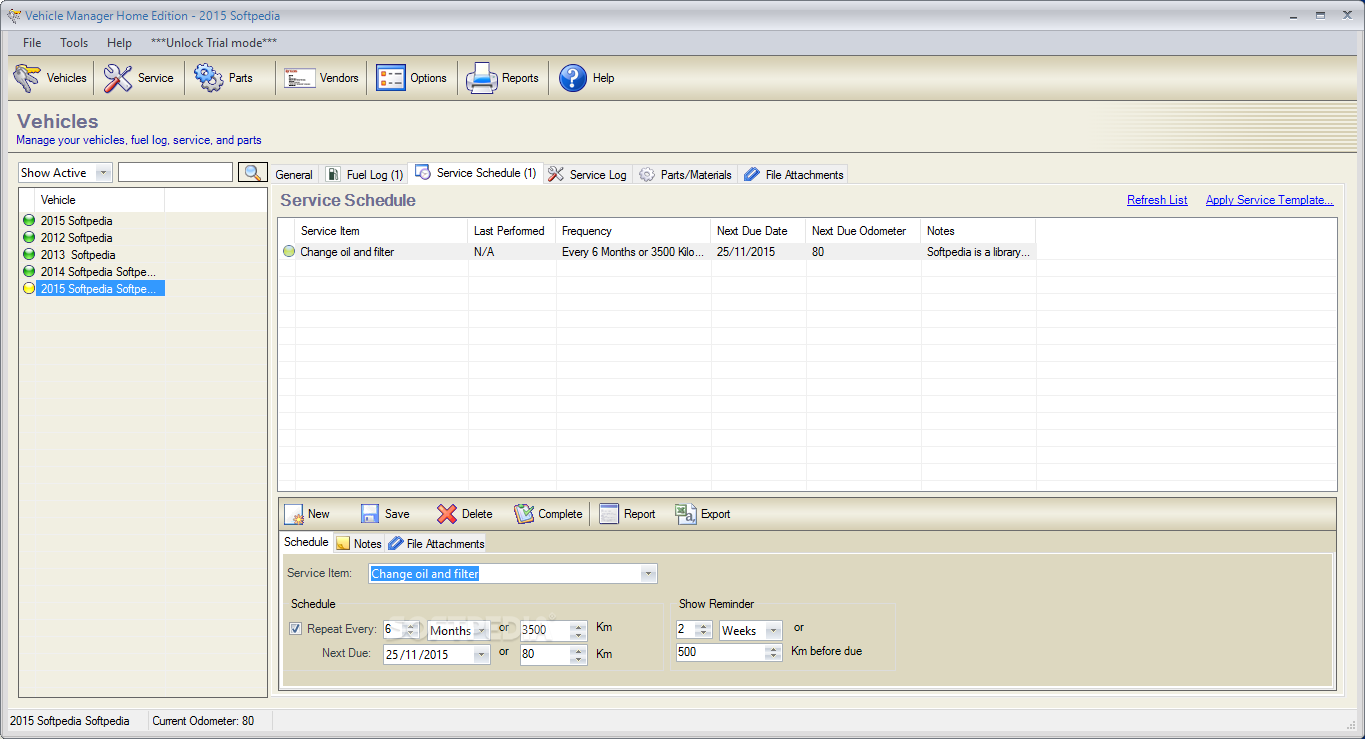Click status dot of Change oil row
The width and height of the screenshot is (1365, 739).
point(289,252)
